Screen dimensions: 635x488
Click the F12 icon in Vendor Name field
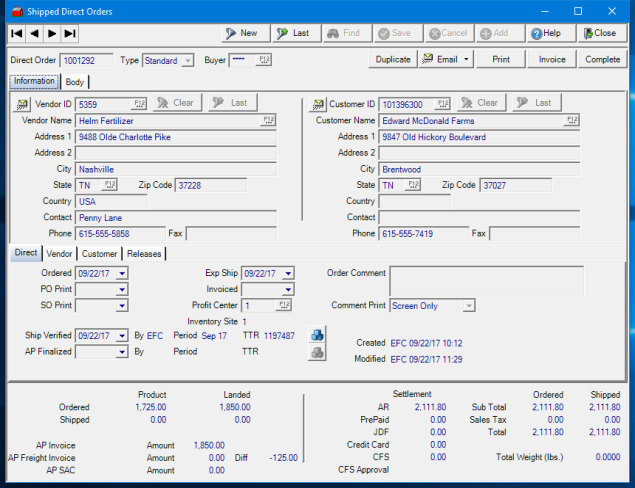tap(268, 120)
